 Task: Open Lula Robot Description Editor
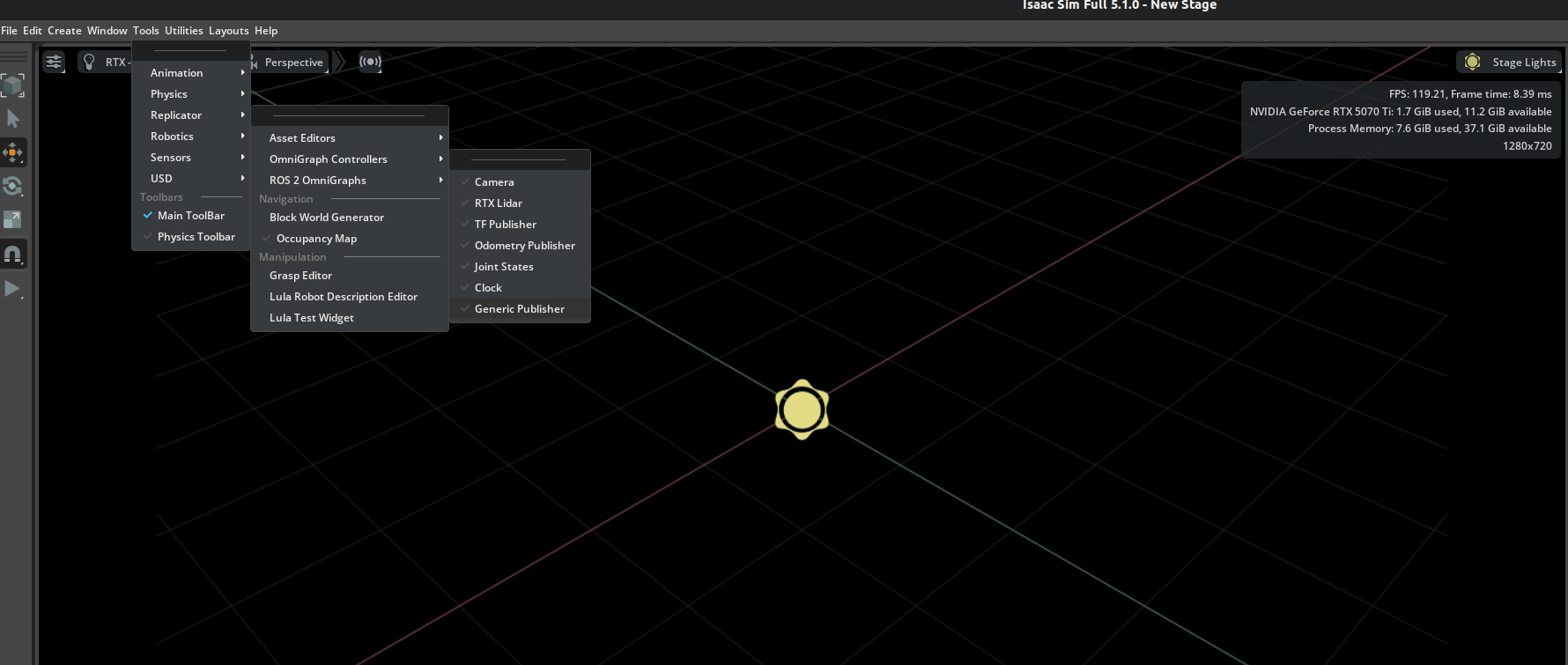tap(344, 297)
